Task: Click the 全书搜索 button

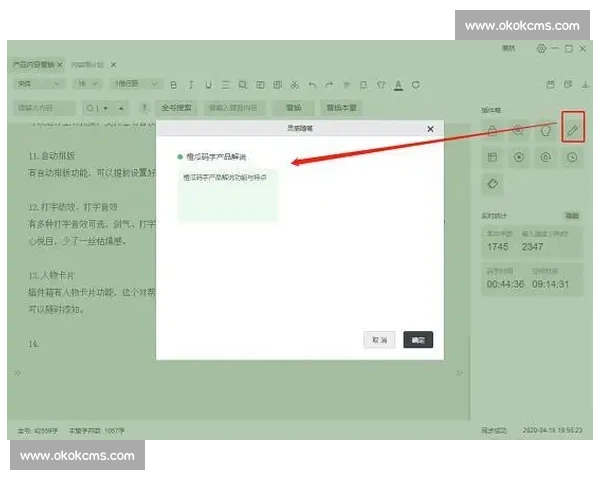Action: tap(176, 108)
